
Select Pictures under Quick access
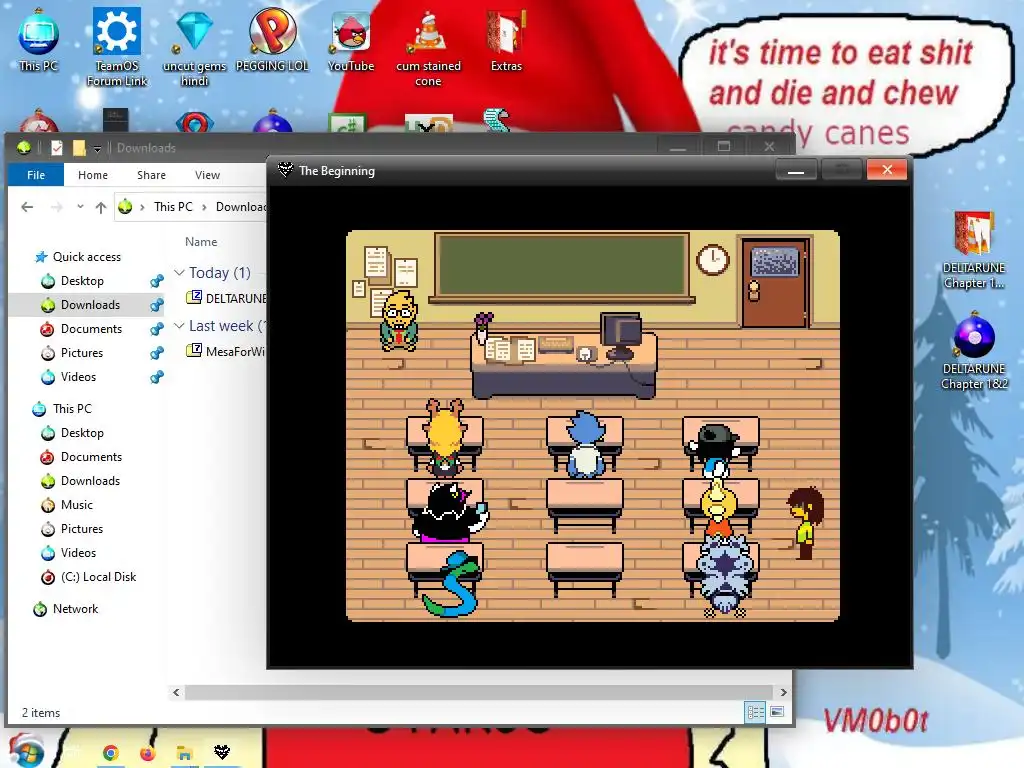tap(82, 353)
